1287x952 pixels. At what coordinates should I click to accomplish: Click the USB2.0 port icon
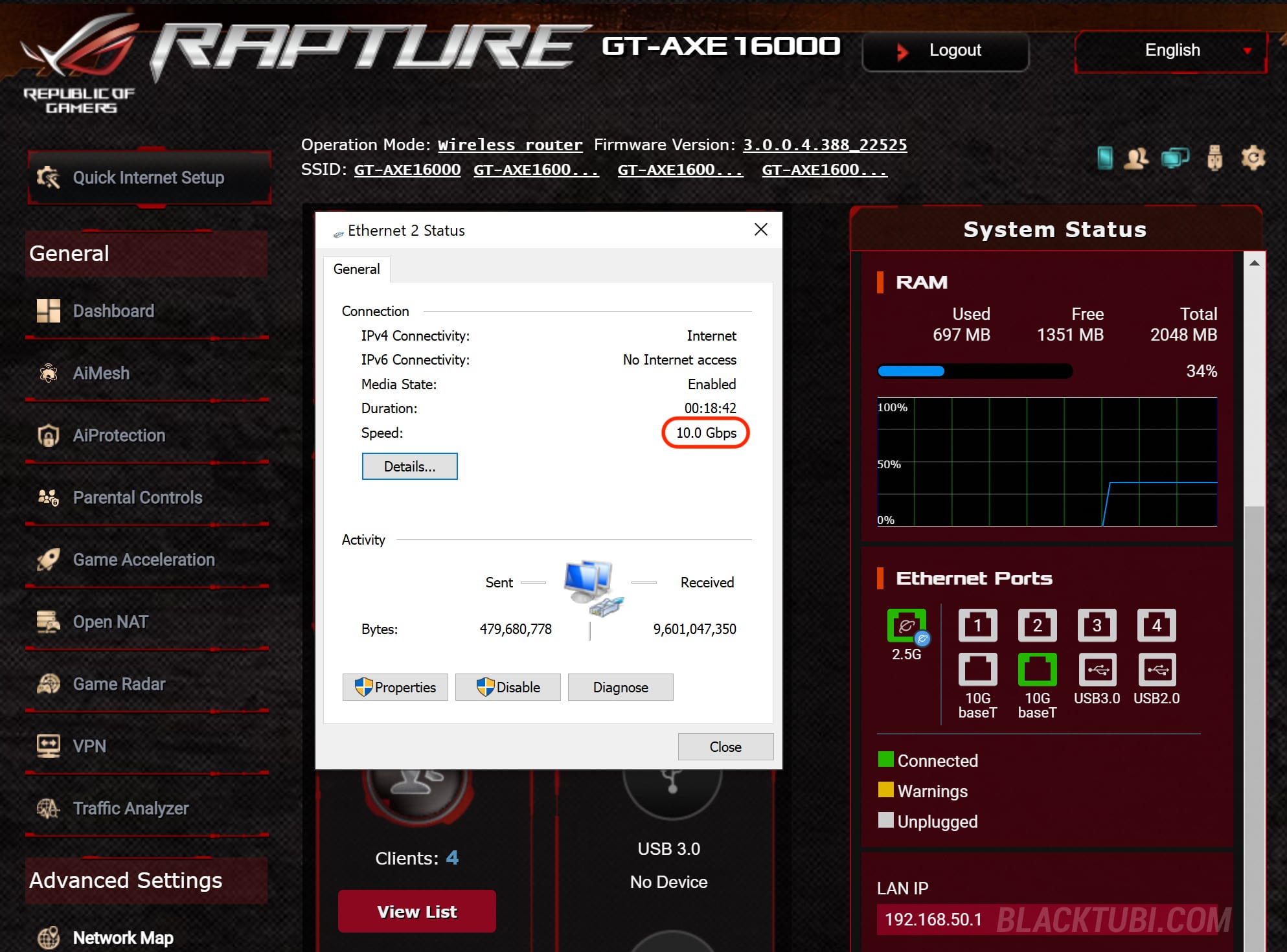coord(1156,669)
